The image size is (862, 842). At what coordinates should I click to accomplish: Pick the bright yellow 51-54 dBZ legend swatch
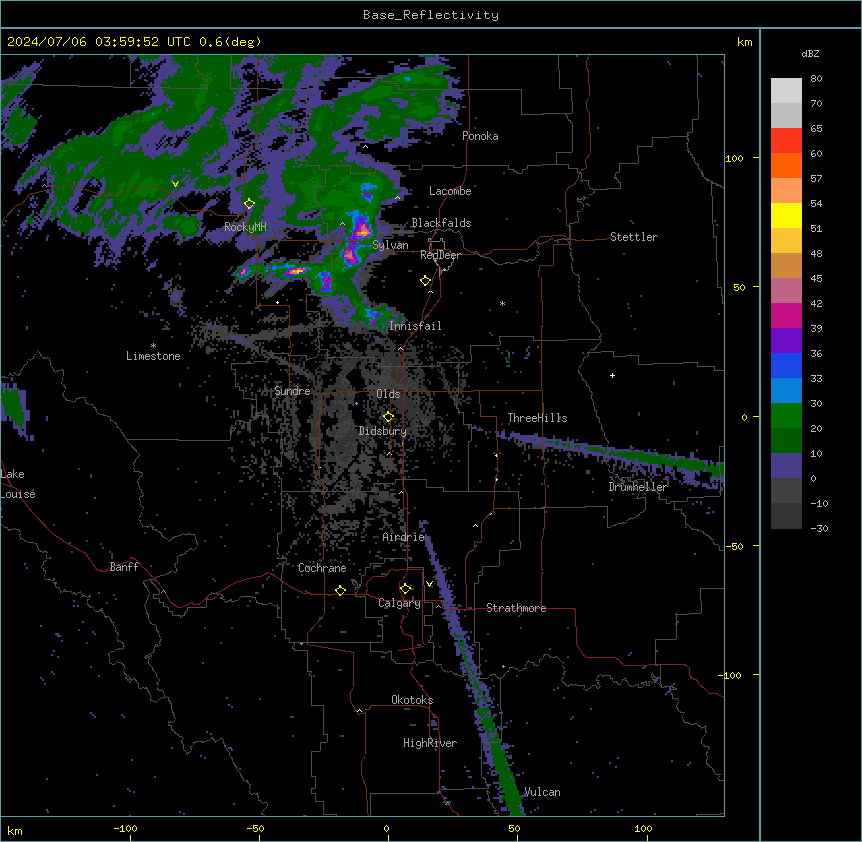[786, 215]
